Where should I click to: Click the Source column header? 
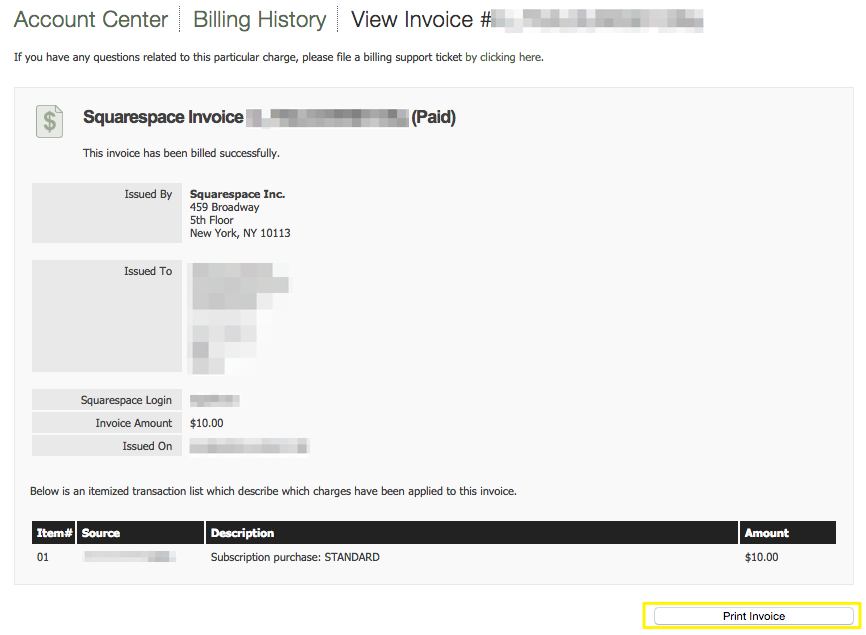[101, 533]
